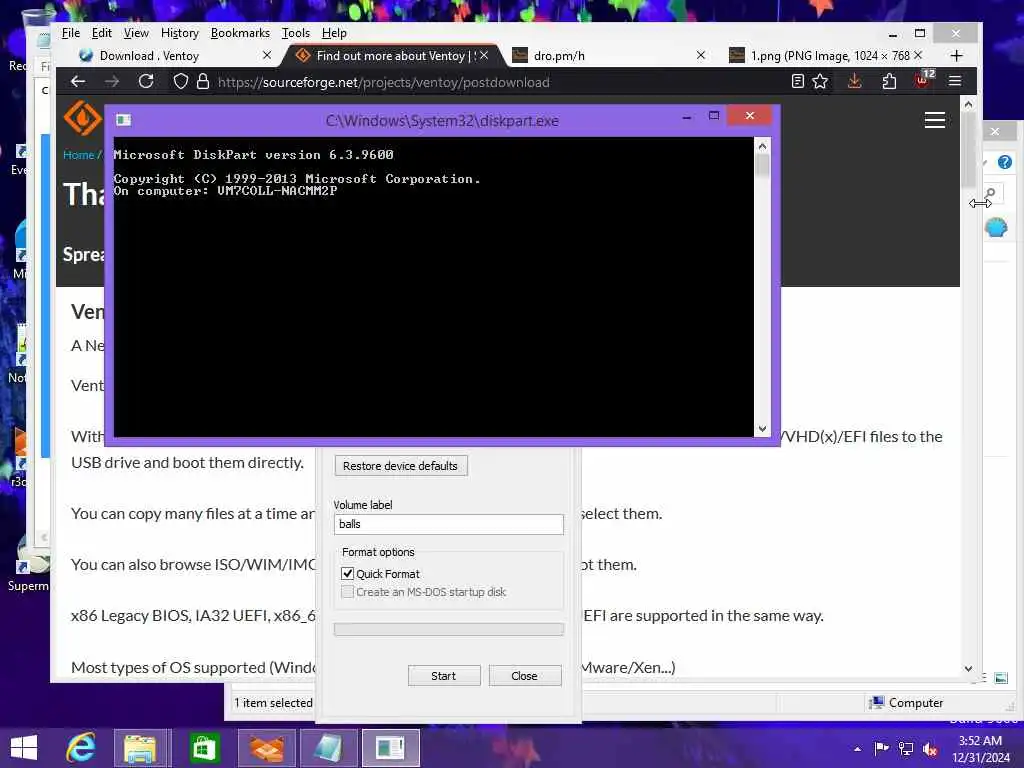
Task: Show hidden tray icons arrow
Action: [x=857, y=749]
